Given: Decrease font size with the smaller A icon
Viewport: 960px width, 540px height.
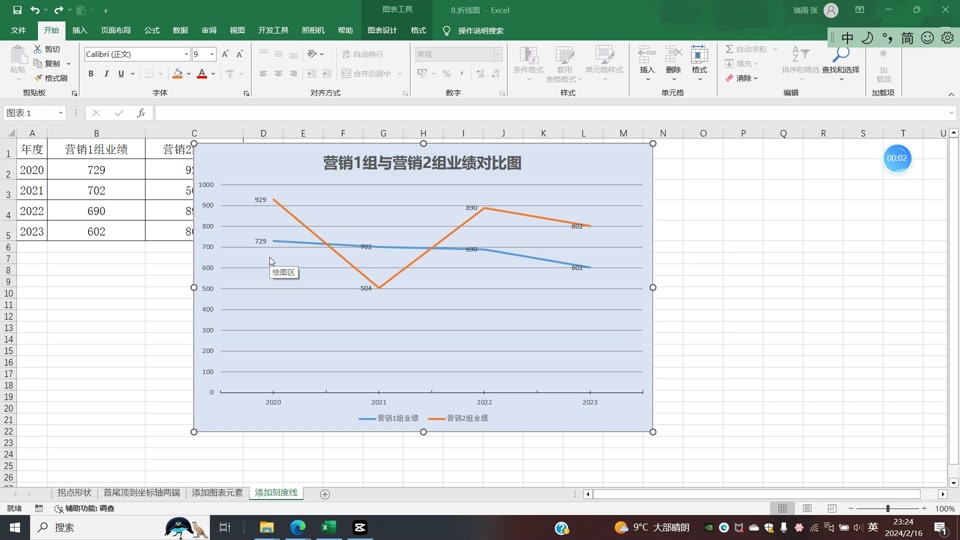Looking at the screenshot, I should 239,54.
